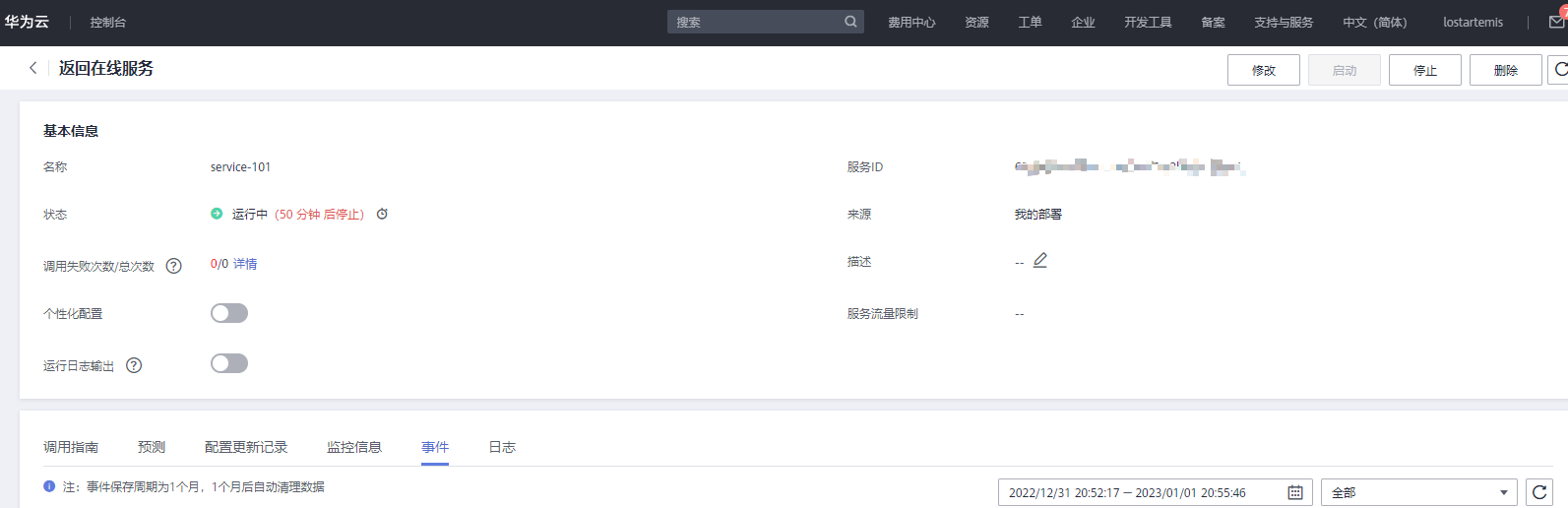The width and height of the screenshot is (1568, 508).
Task: Open the 配置更新记录 tab
Action: (246, 447)
